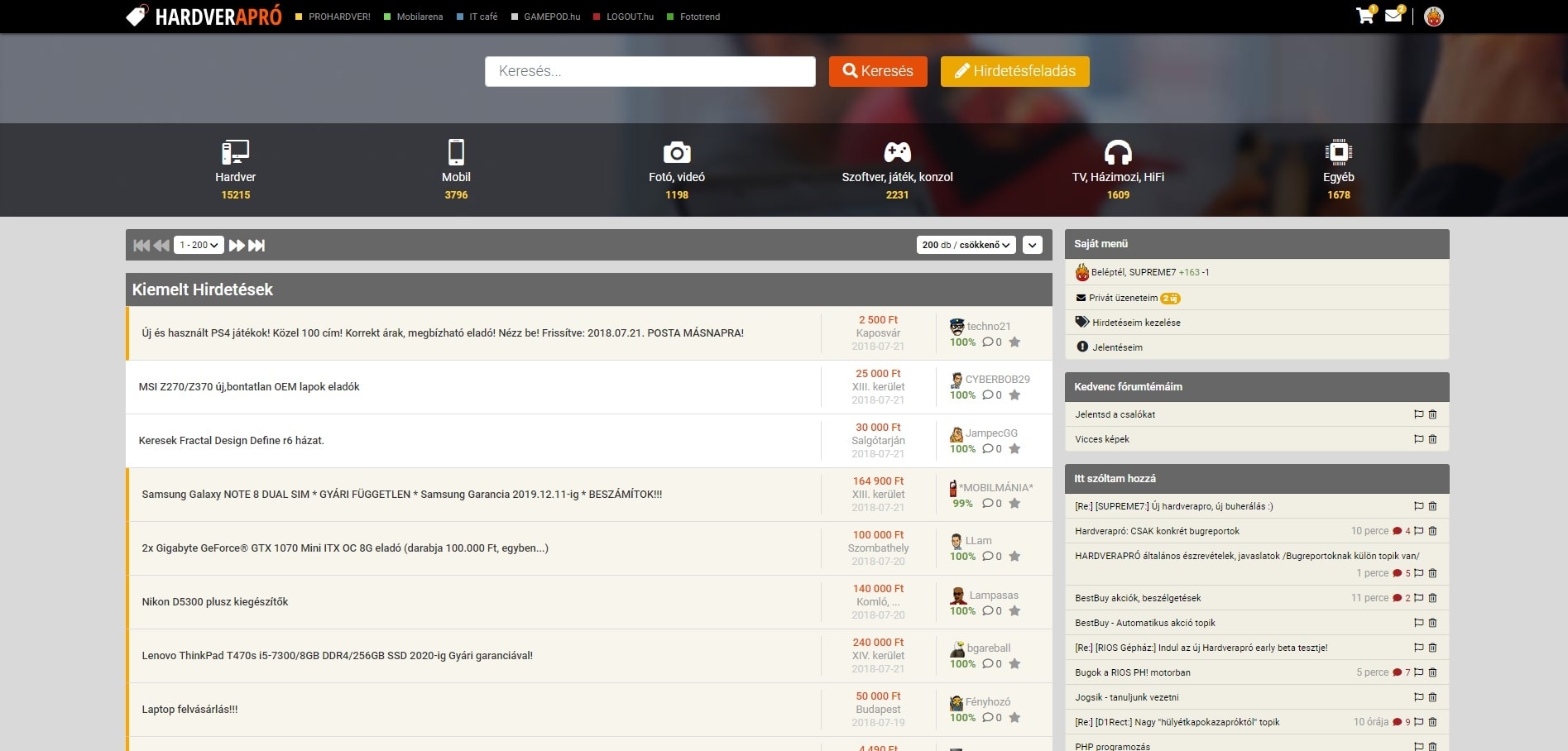The height and width of the screenshot is (751, 1568).
Task: Open Jelentéseim link in sidebar
Action: coord(1117,347)
